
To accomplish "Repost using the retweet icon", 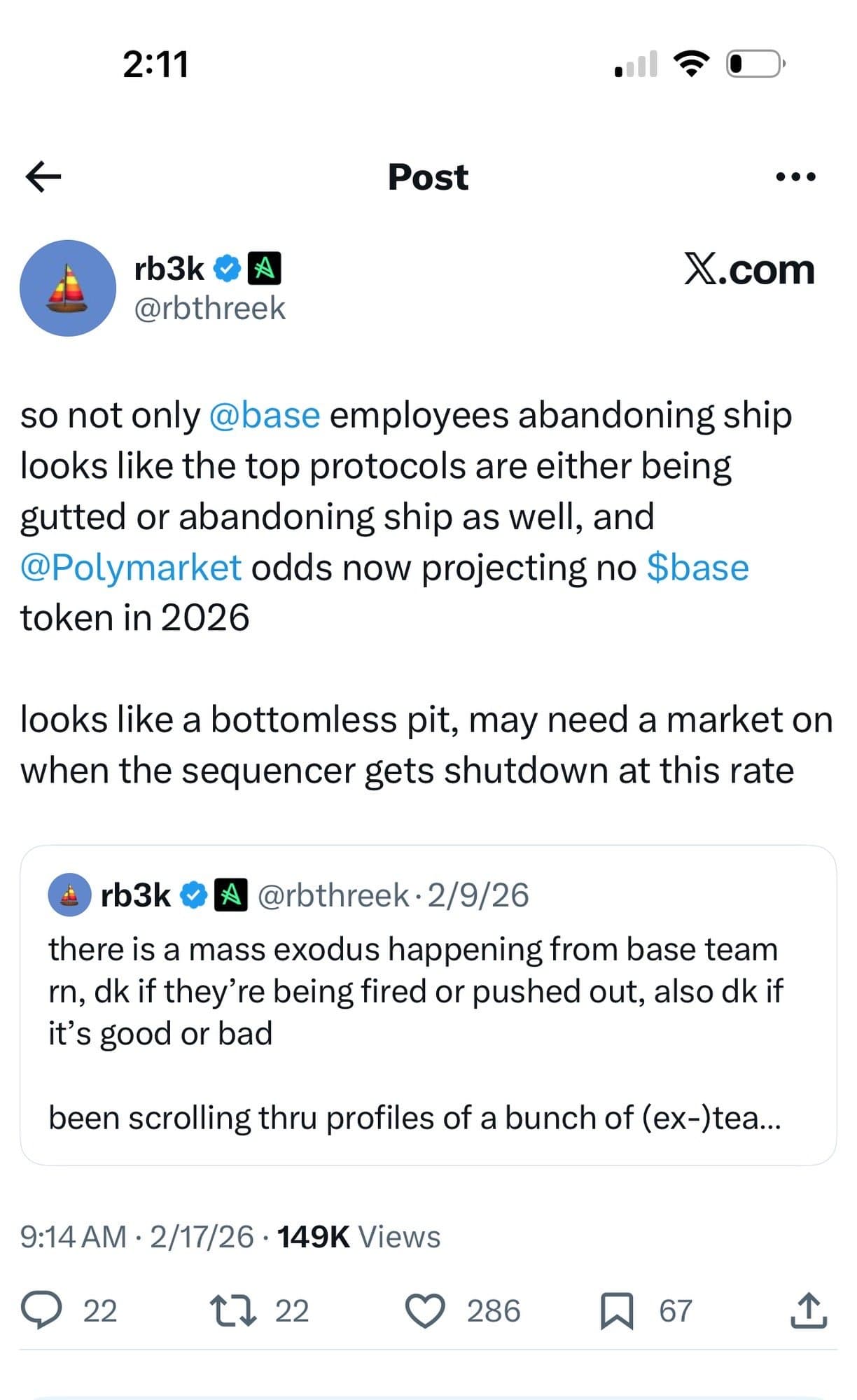I will click(x=233, y=1311).
